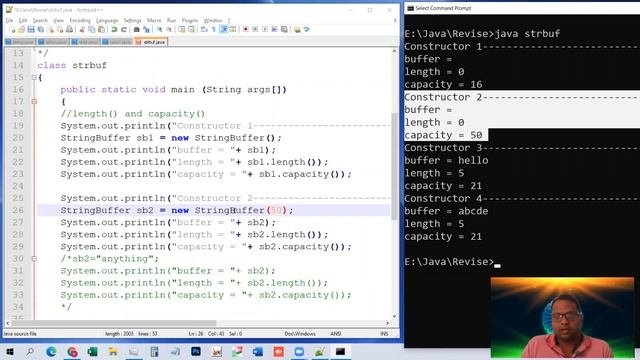Screen dimensions: 640x360
Task: Open the File menu
Action: coord(9,20)
